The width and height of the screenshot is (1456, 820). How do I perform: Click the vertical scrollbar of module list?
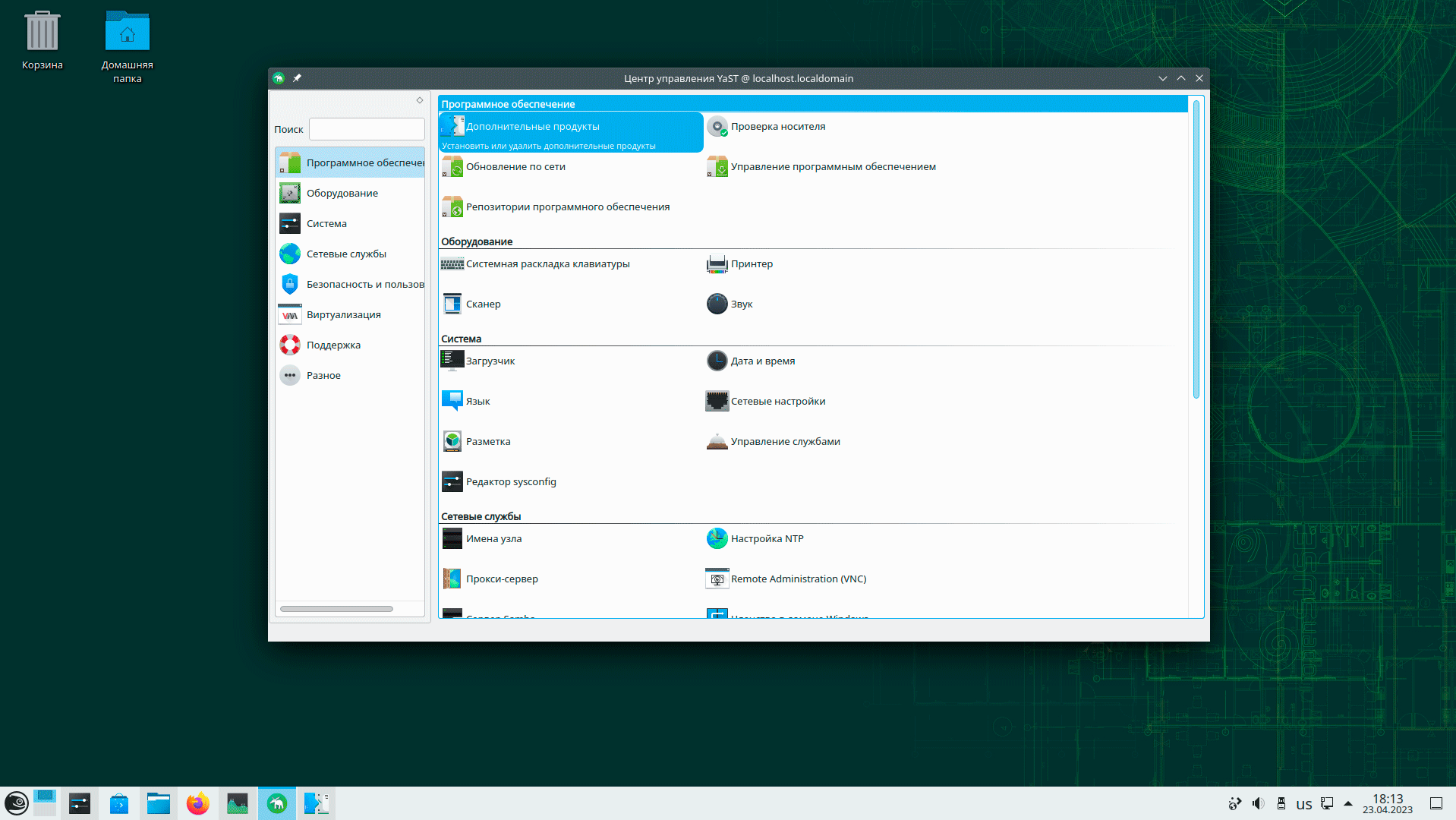[1196, 251]
